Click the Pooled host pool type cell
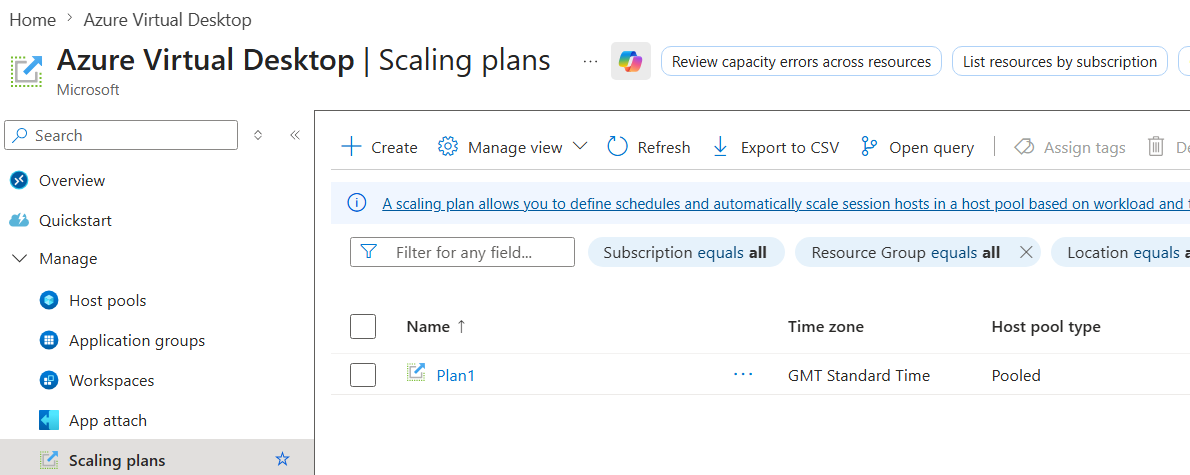 [x=1015, y=375]
